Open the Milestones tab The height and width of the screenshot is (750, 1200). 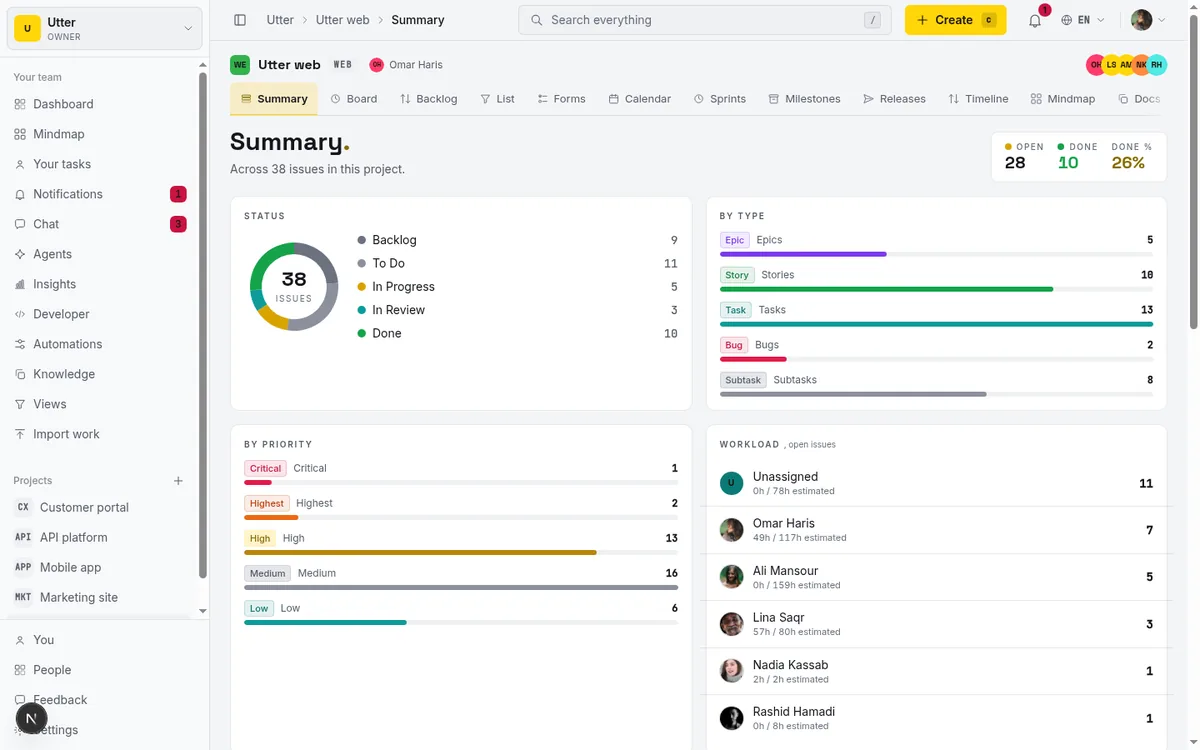tap(804, 99)
